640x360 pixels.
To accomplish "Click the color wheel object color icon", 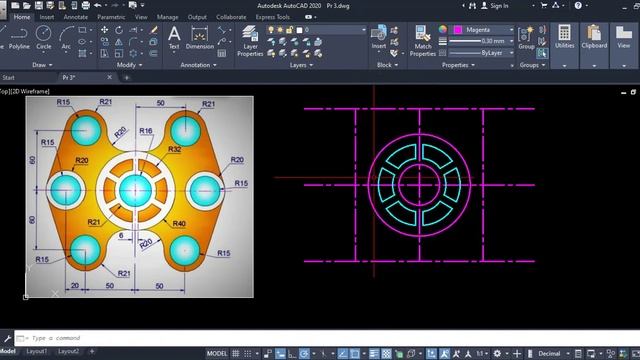I will pyautogui.click(x=443, y=29).
